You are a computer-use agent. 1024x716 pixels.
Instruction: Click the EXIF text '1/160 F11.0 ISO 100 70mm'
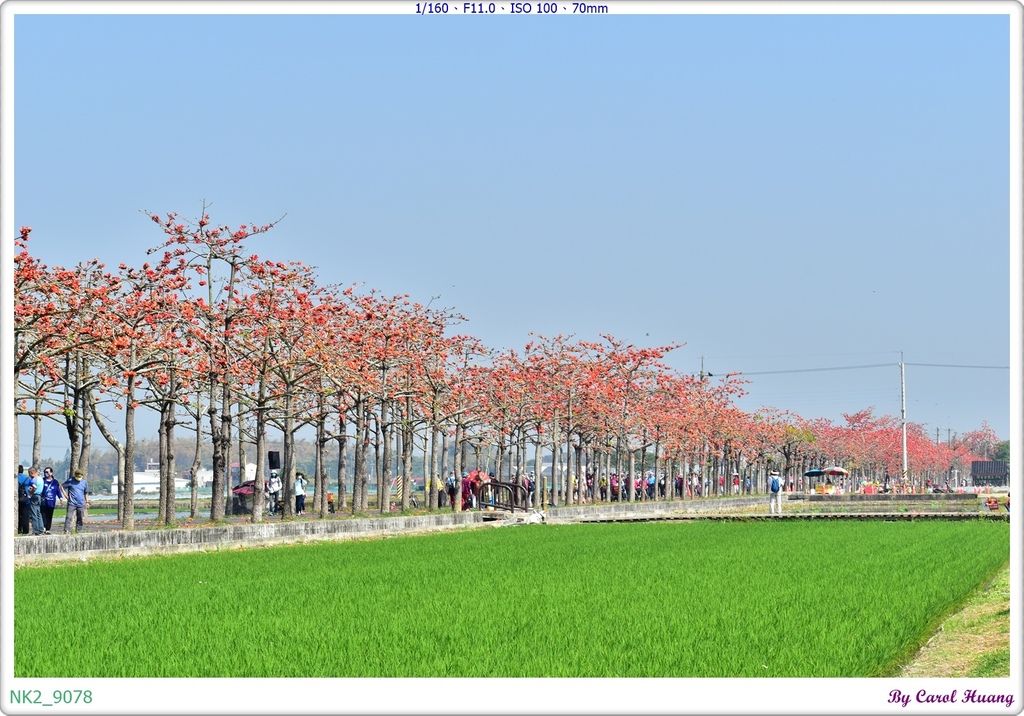[511, 8]
